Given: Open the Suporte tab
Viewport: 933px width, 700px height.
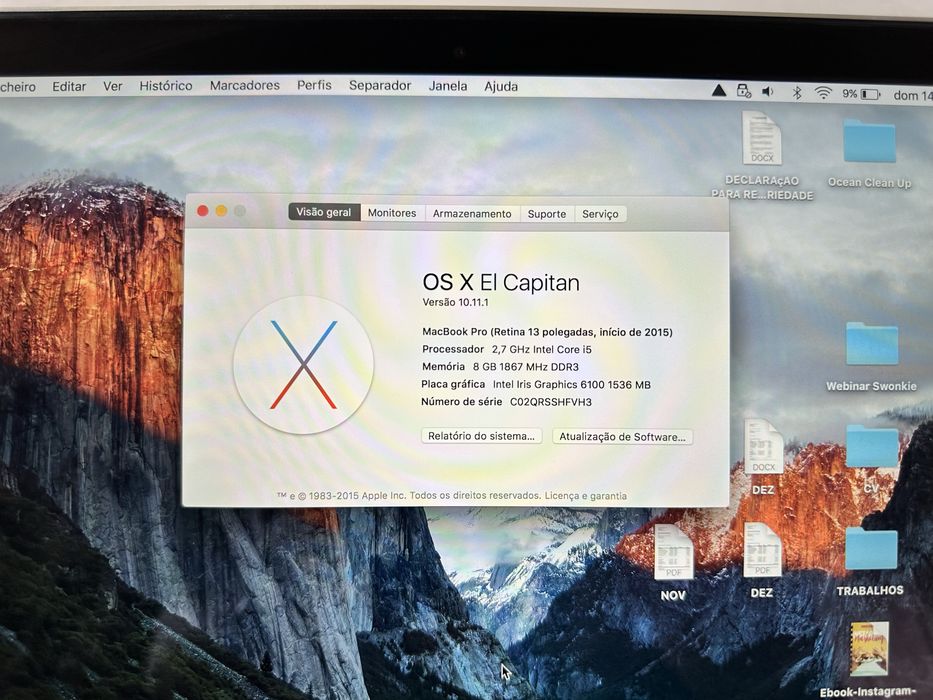Looking at the screenshot, I should click(547, 214).
